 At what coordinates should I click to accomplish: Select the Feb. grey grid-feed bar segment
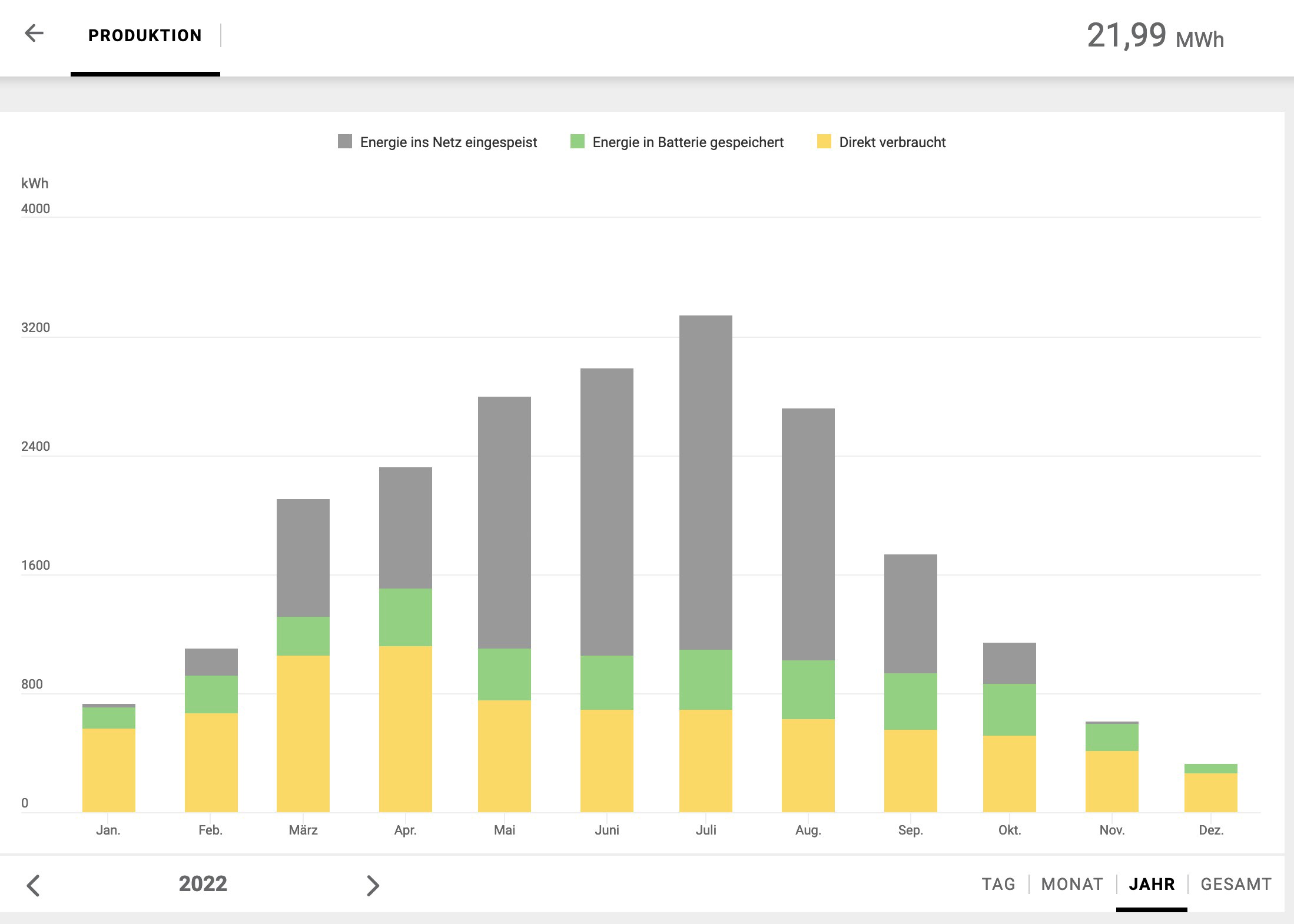tap(211, 662)
